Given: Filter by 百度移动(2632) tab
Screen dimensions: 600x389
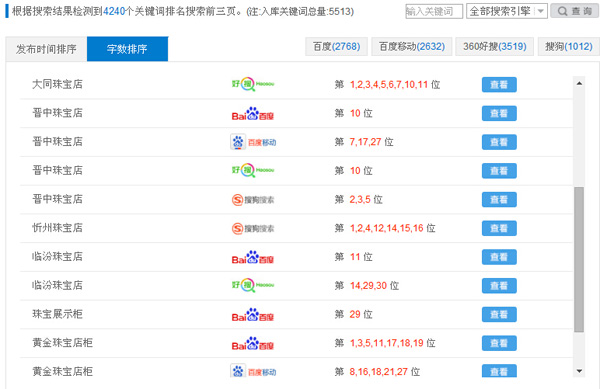Looking at the screenshot, I should [x=412, y=47].
